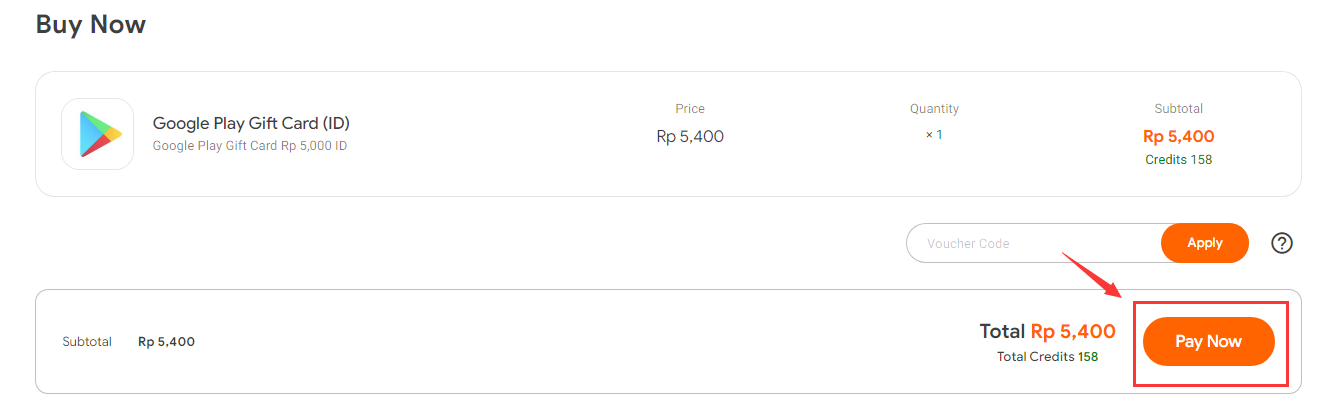
Task: Click the Pay Now button
Action: tap(1209, 342)
